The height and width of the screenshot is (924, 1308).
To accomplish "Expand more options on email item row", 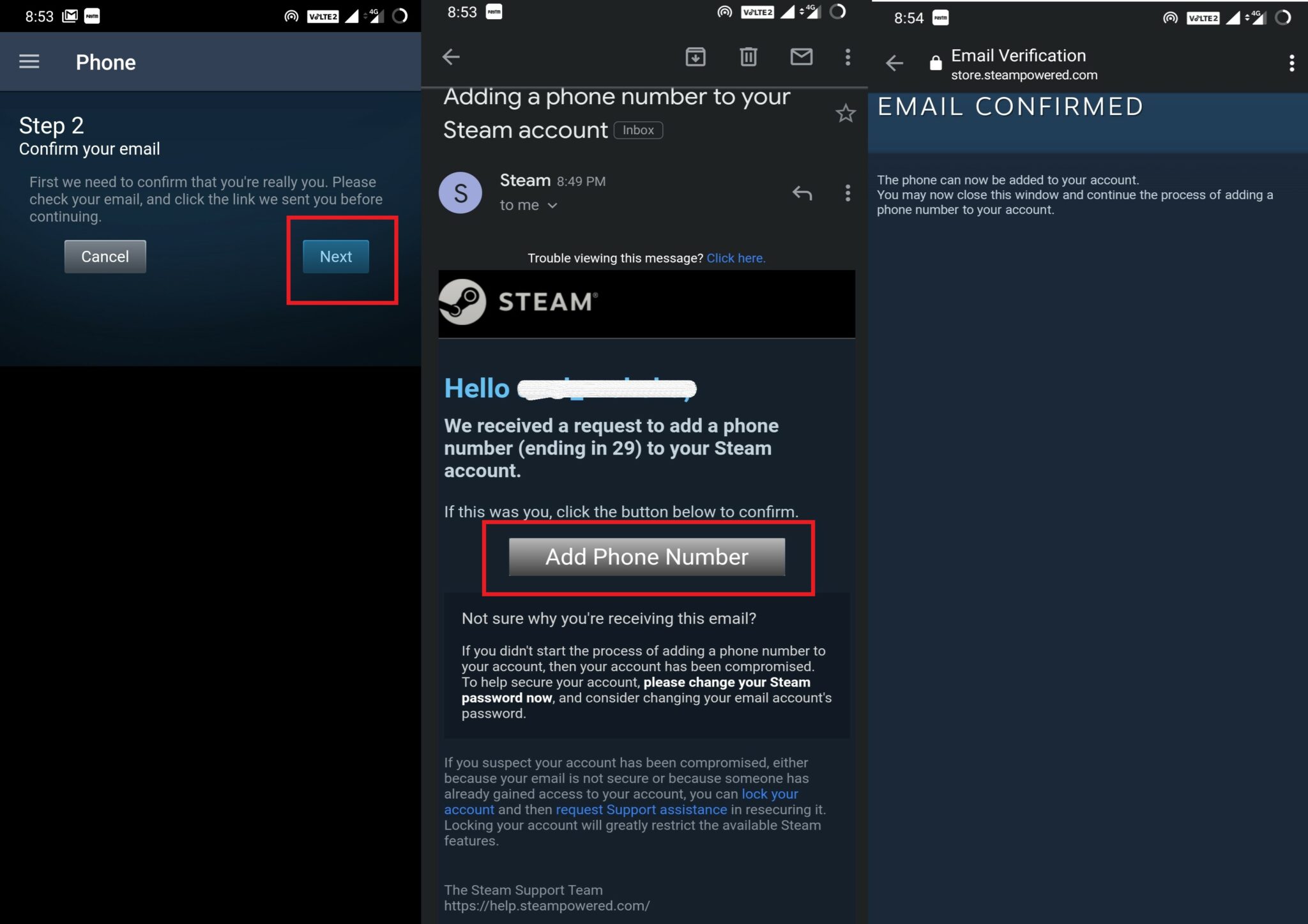I will 848,192.
